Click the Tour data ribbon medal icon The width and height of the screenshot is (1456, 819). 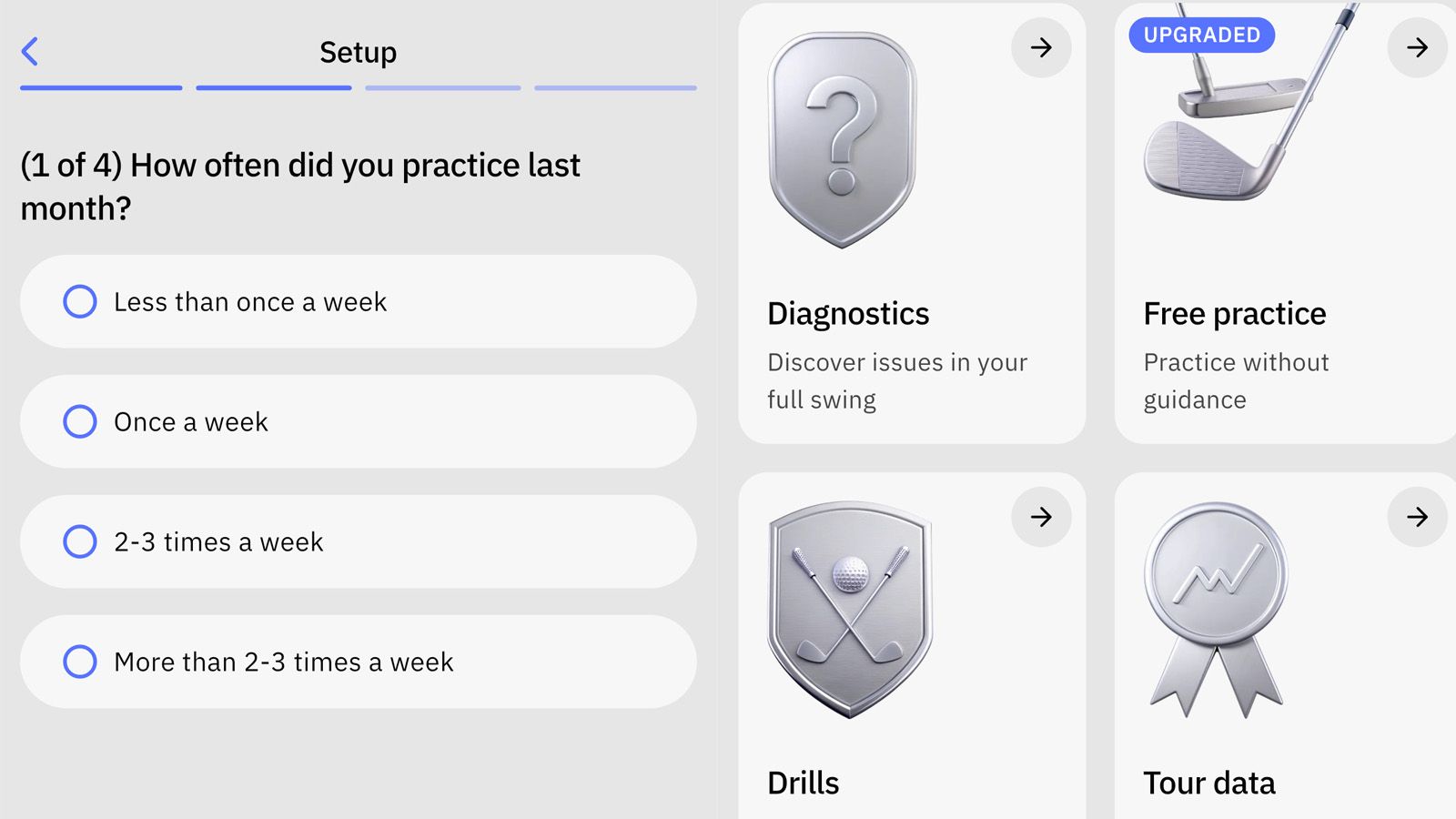click(1216, 608)
